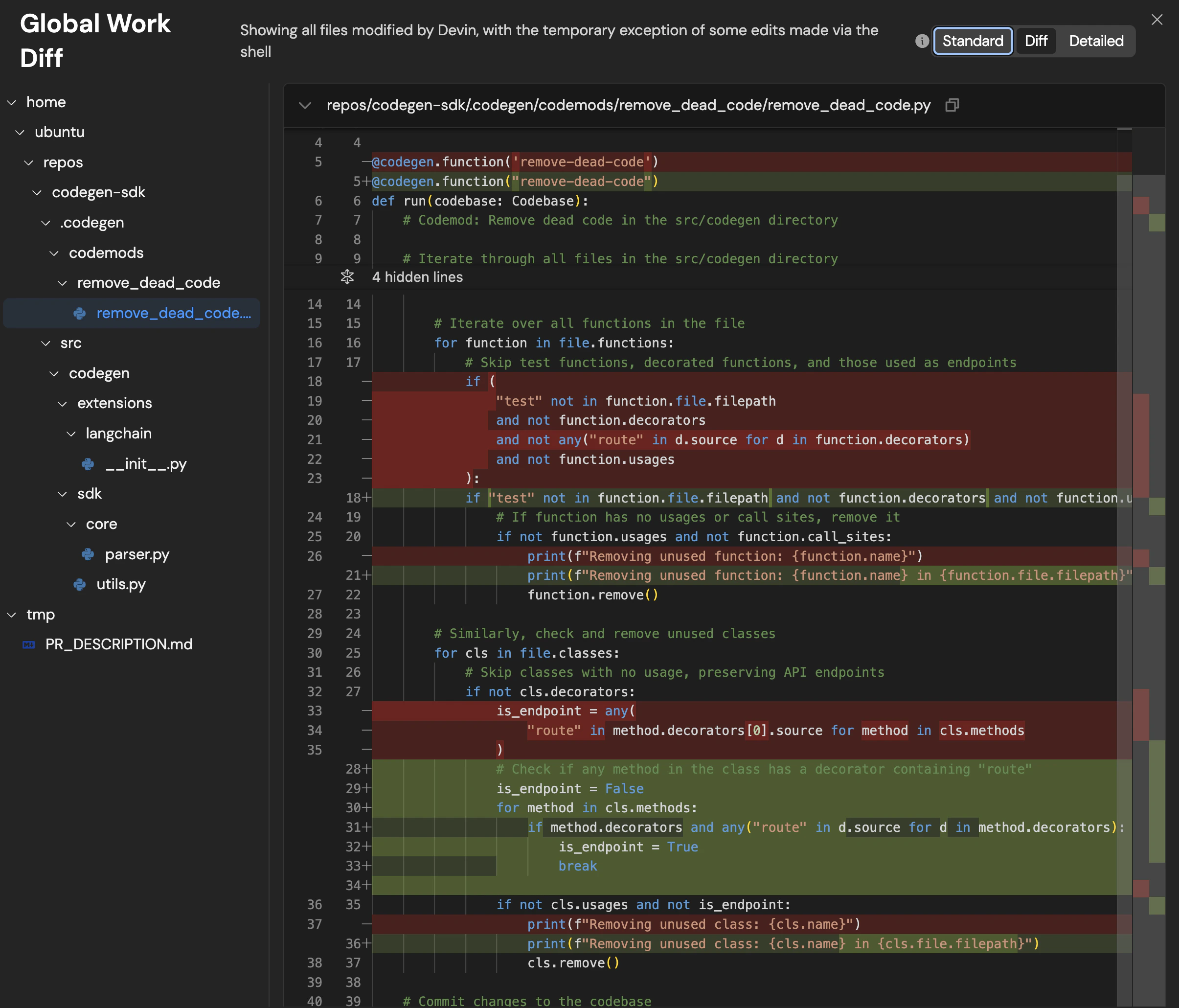Collapse the remove_dead_code.py file diff

click(305, 105)
